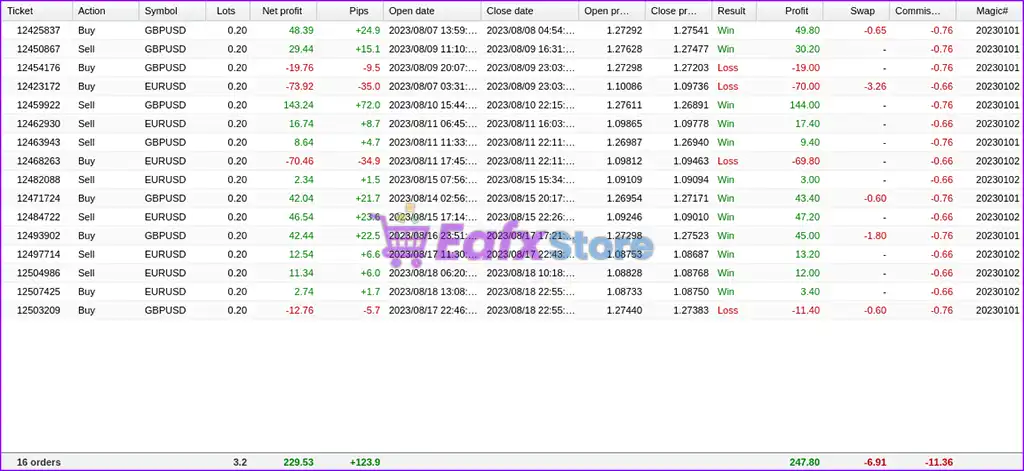The height and width of the screenshot is (471, 1024).
Task: Select ticket 12462930 row
Action: 512,123
